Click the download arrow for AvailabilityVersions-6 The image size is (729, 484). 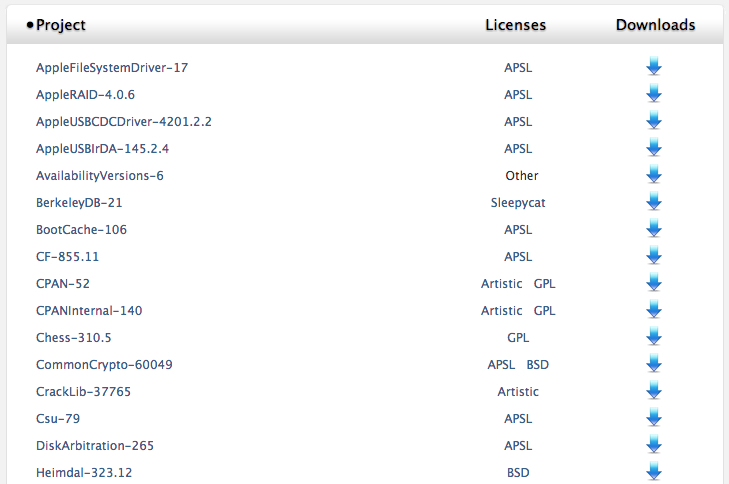pyautogui.click(x=654, y=174)
